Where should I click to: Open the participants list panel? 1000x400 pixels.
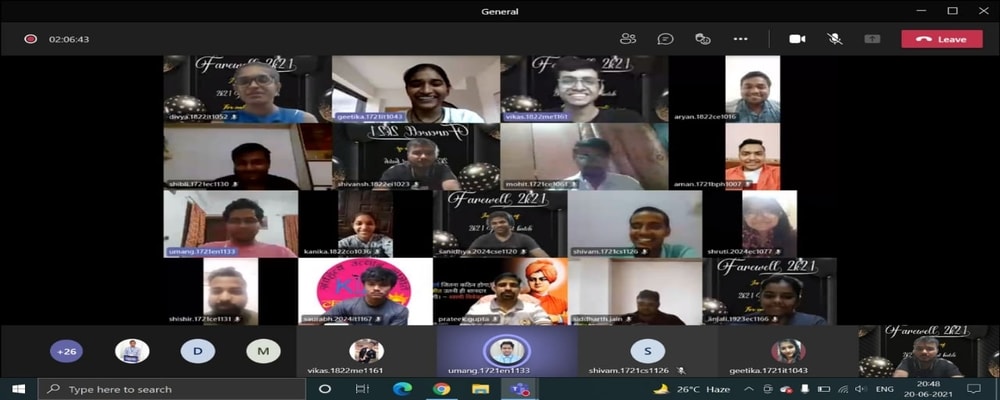pos(628,39)
